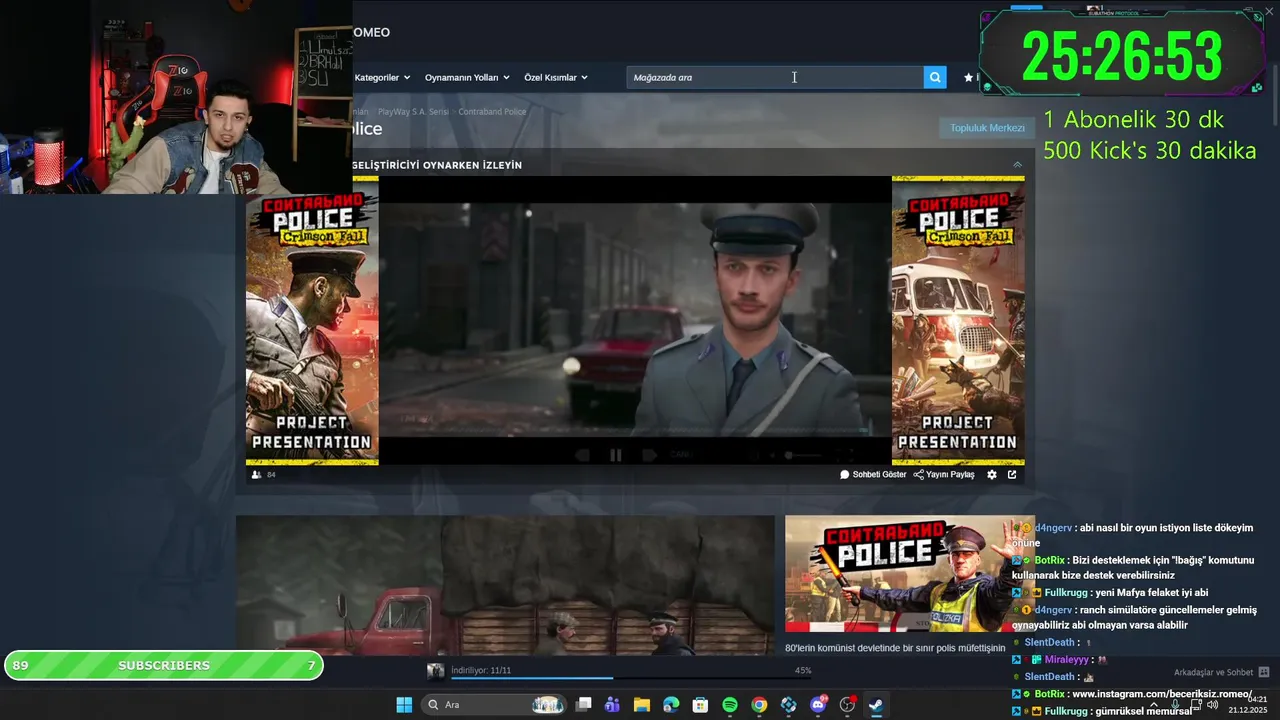The image size is (1280, 720).
Task: Pause the developer broadcast video
Action: 615,455
